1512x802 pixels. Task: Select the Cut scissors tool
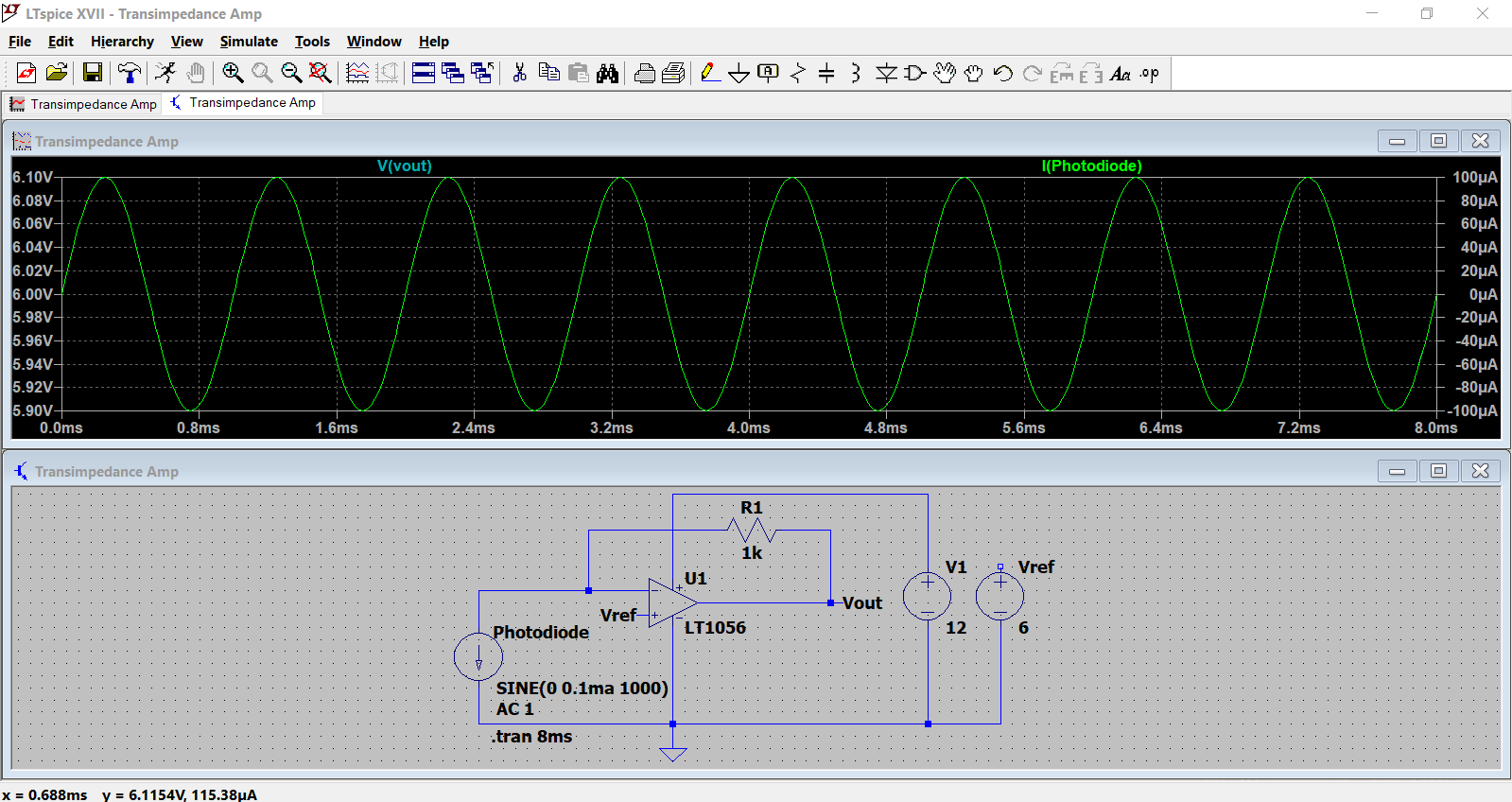(x=519, y=73)
